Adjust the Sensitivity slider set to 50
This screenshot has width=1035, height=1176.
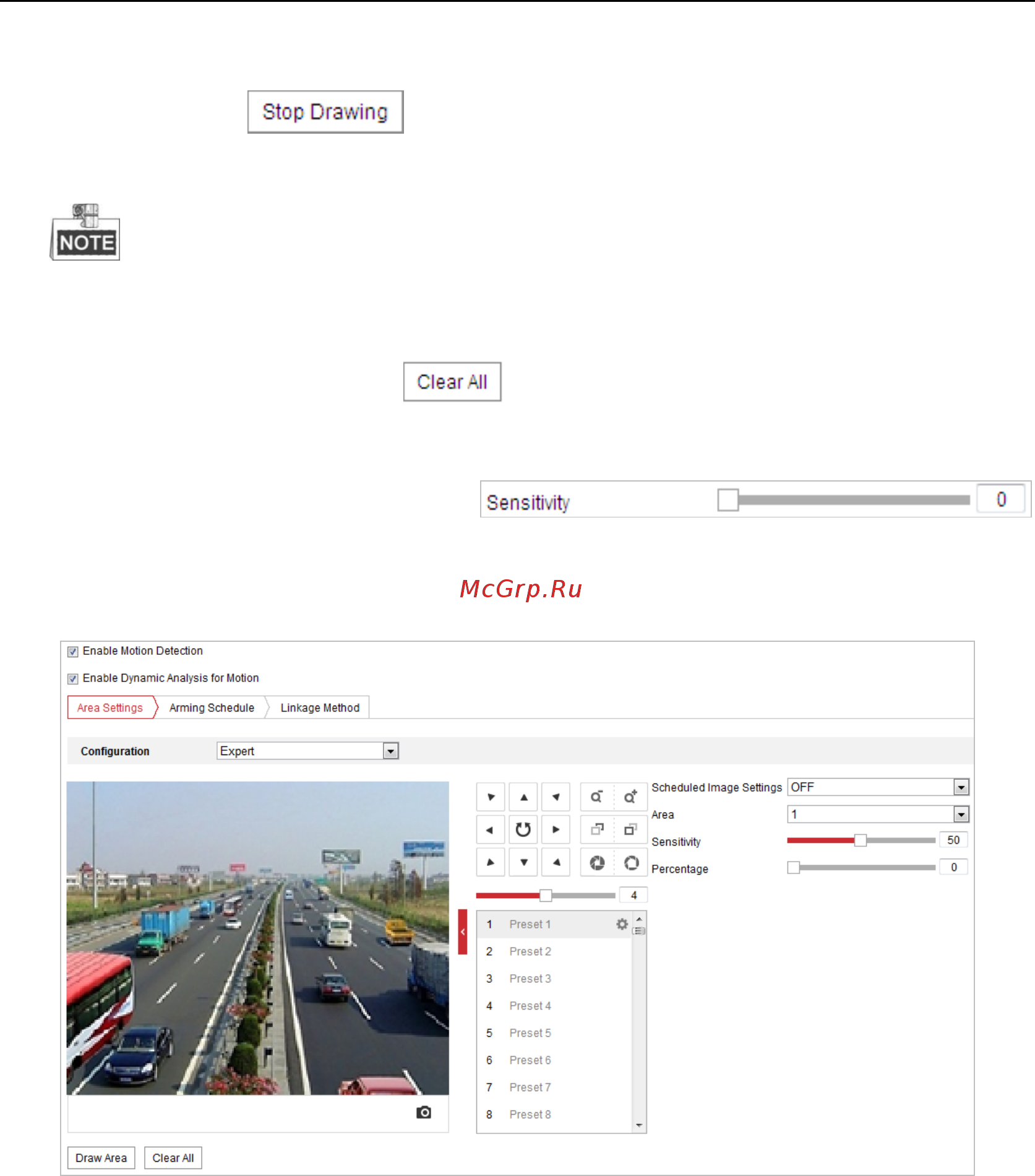[x=861, y=841]
